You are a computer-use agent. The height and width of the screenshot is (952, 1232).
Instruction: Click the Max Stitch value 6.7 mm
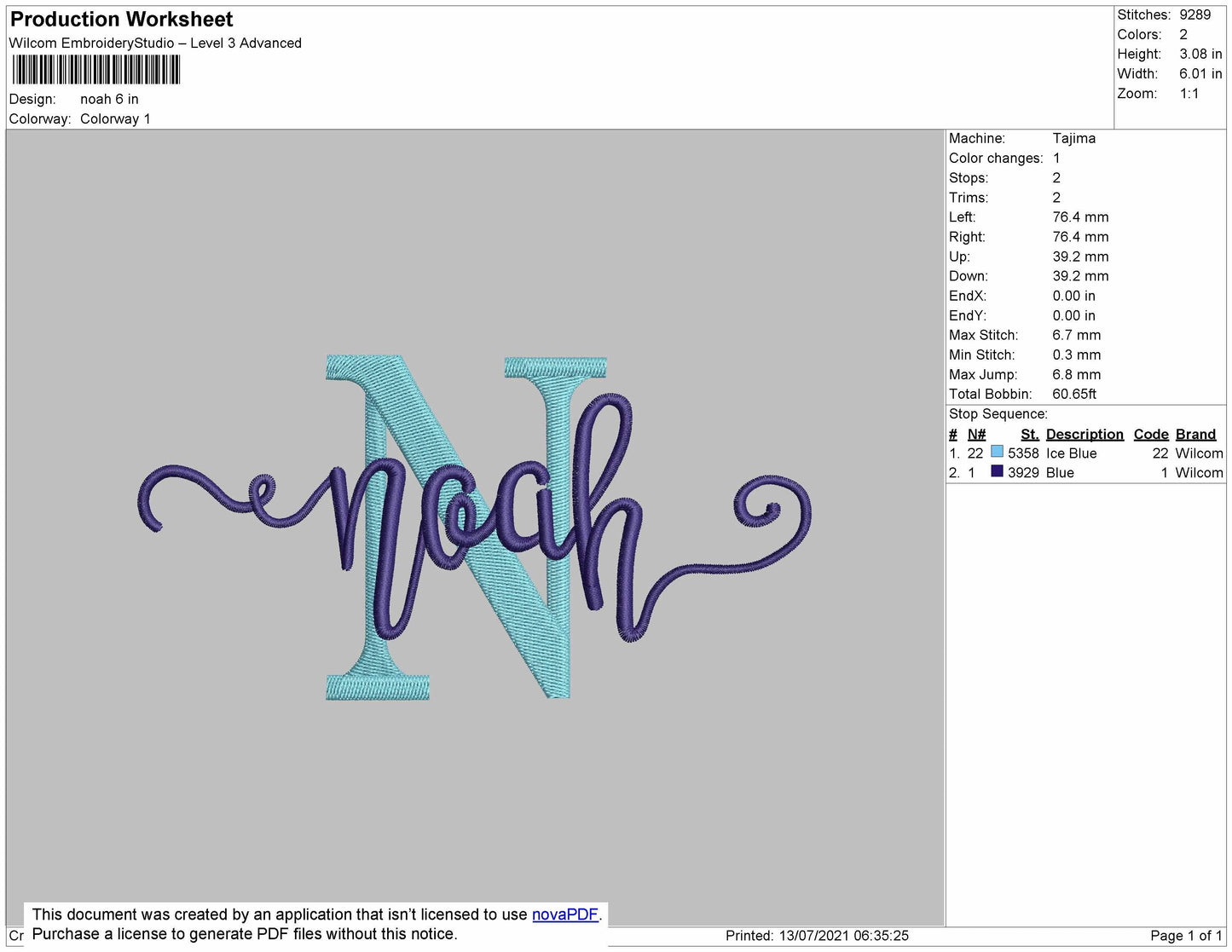click(x=1077, y=335)
